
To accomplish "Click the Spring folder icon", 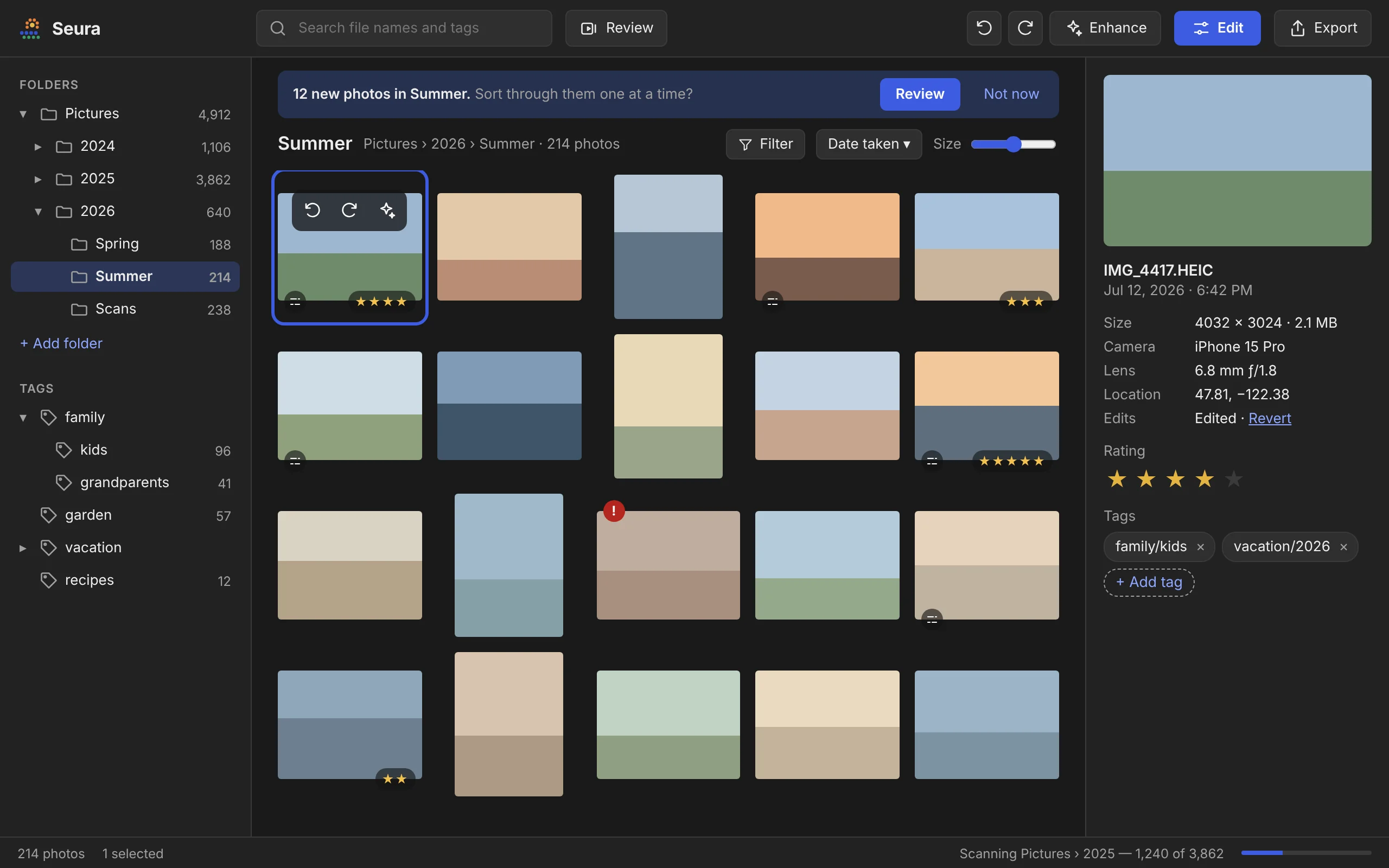I will point(79,245).
